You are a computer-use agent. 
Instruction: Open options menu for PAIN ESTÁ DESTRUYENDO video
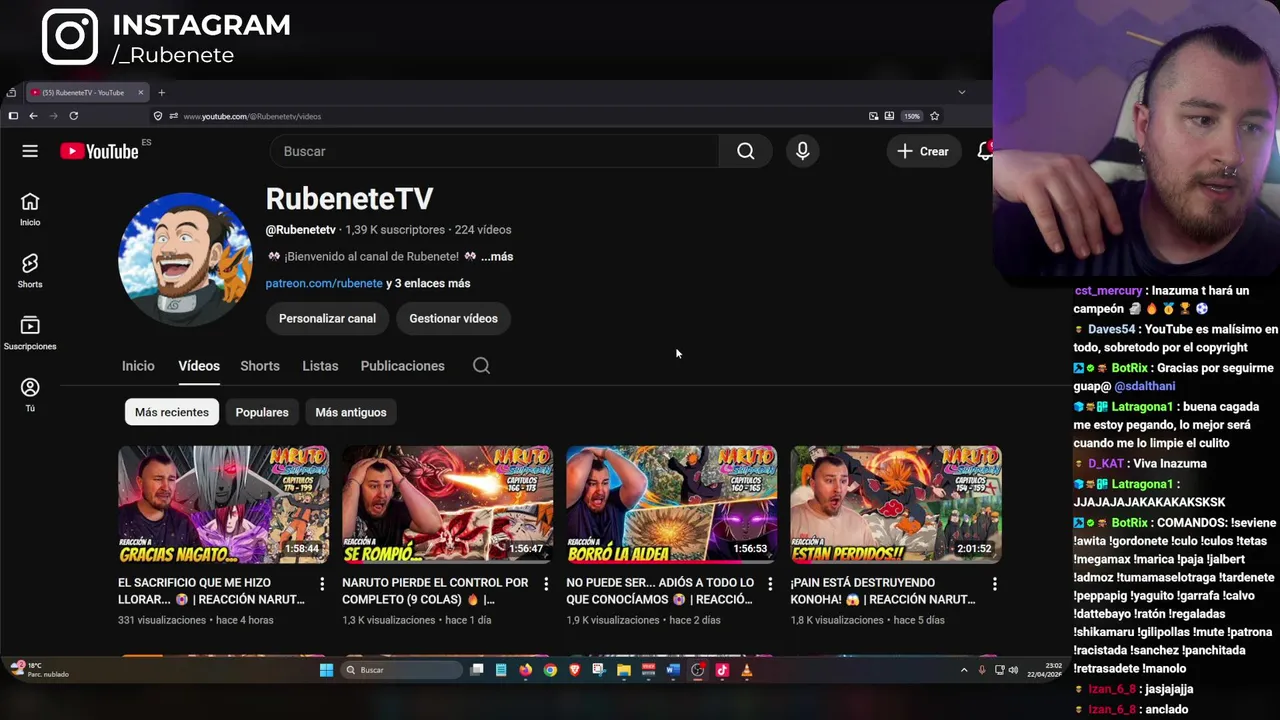coord(995,583)
